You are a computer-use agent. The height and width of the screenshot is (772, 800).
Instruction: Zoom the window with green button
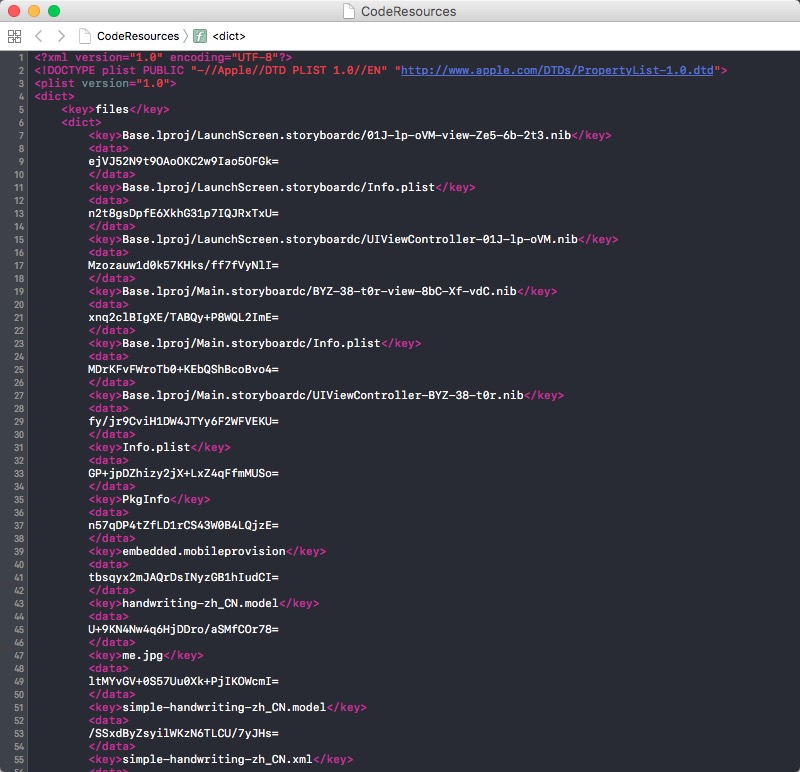[54, 12]
